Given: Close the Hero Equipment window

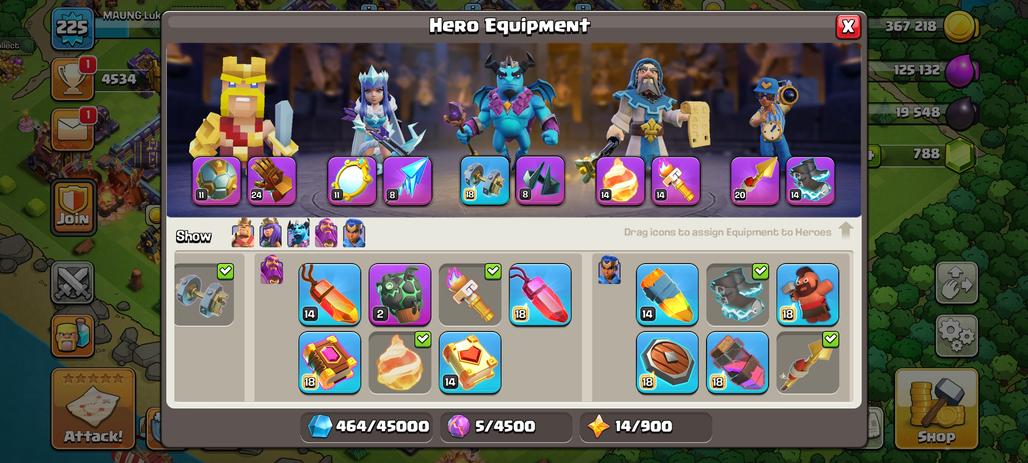Looking at the screenshot, I should point(848,26).
